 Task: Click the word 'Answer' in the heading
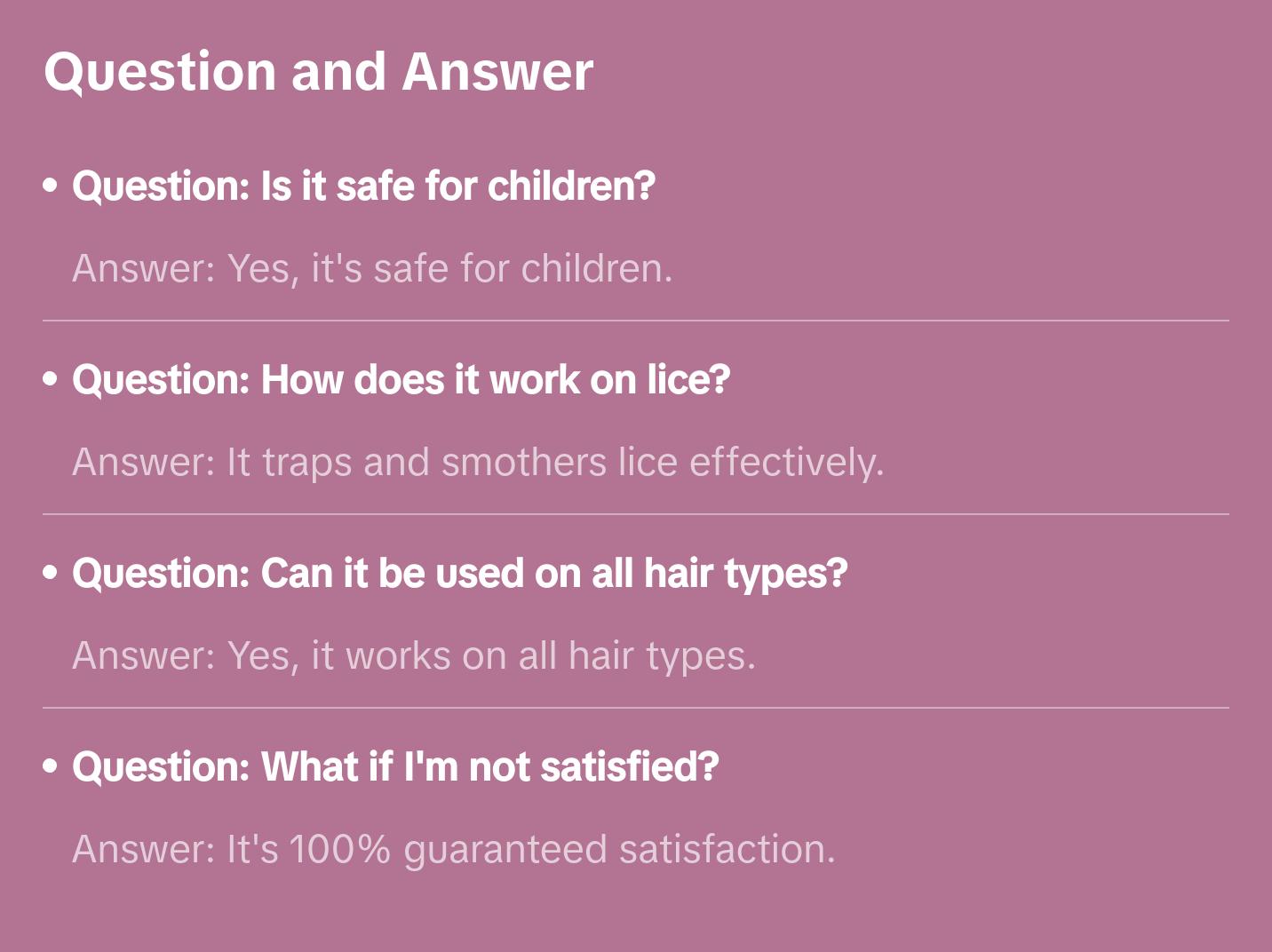(x=497, y=71)
